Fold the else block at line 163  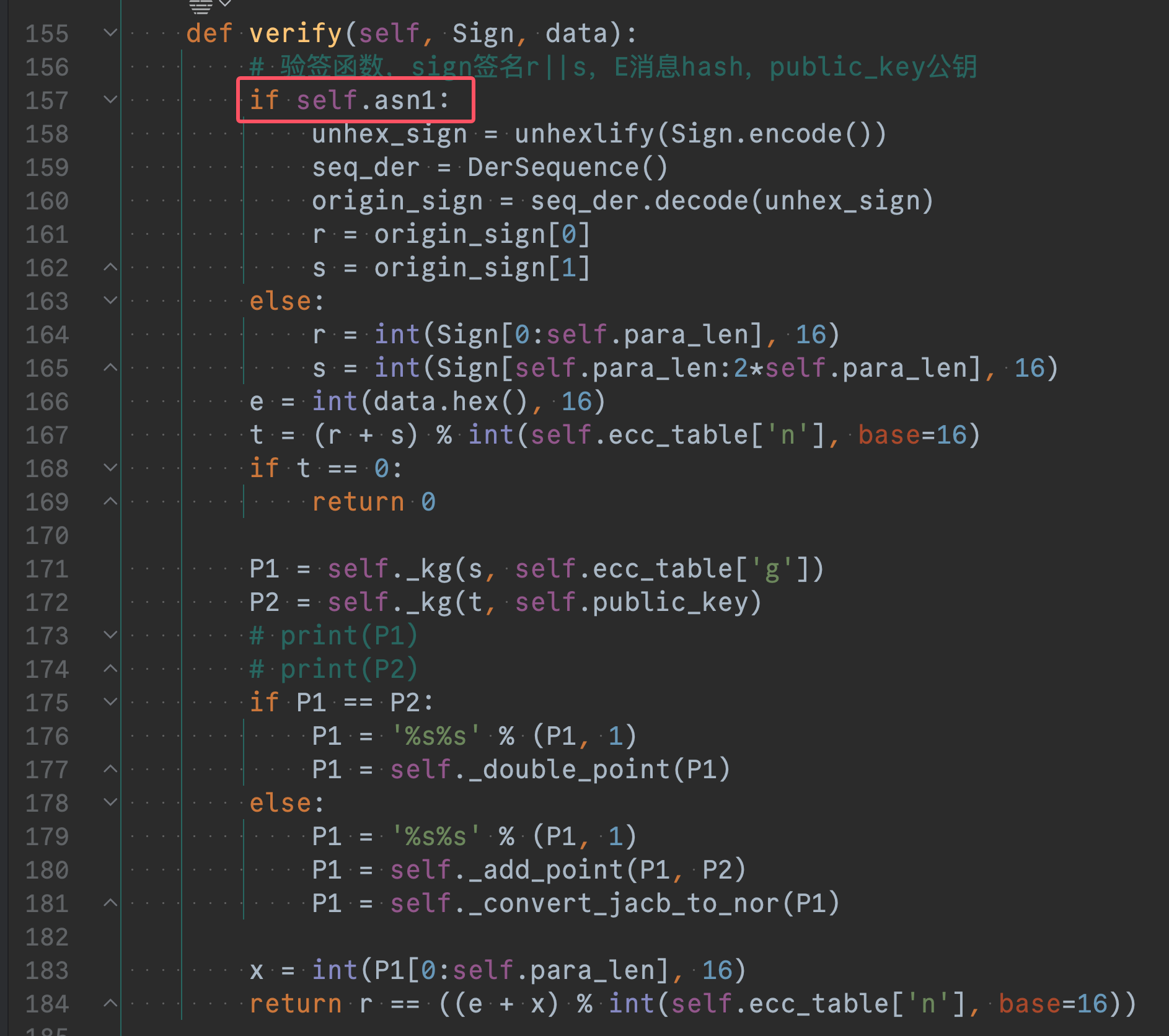(x=110, y=301)
